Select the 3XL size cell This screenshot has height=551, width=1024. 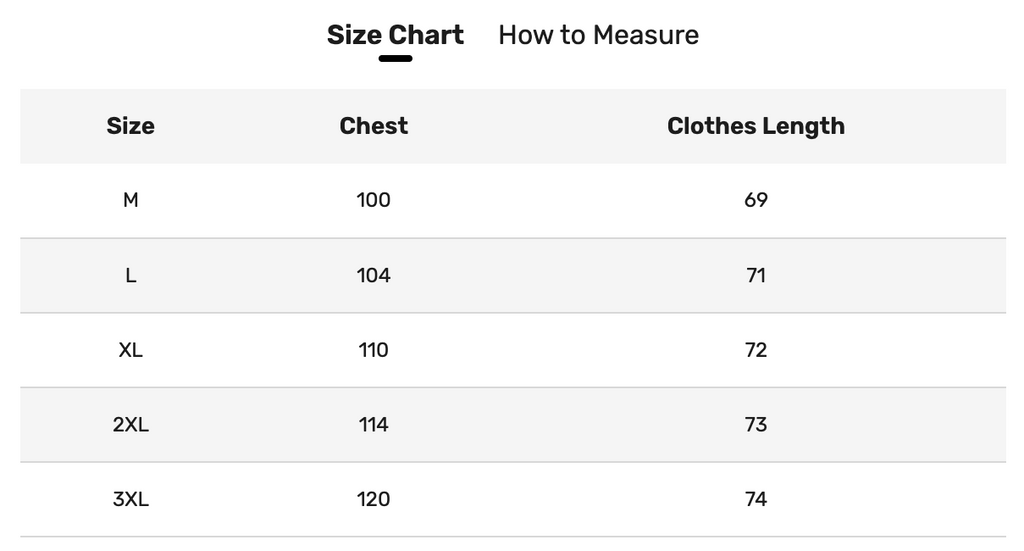click(131, 499)
